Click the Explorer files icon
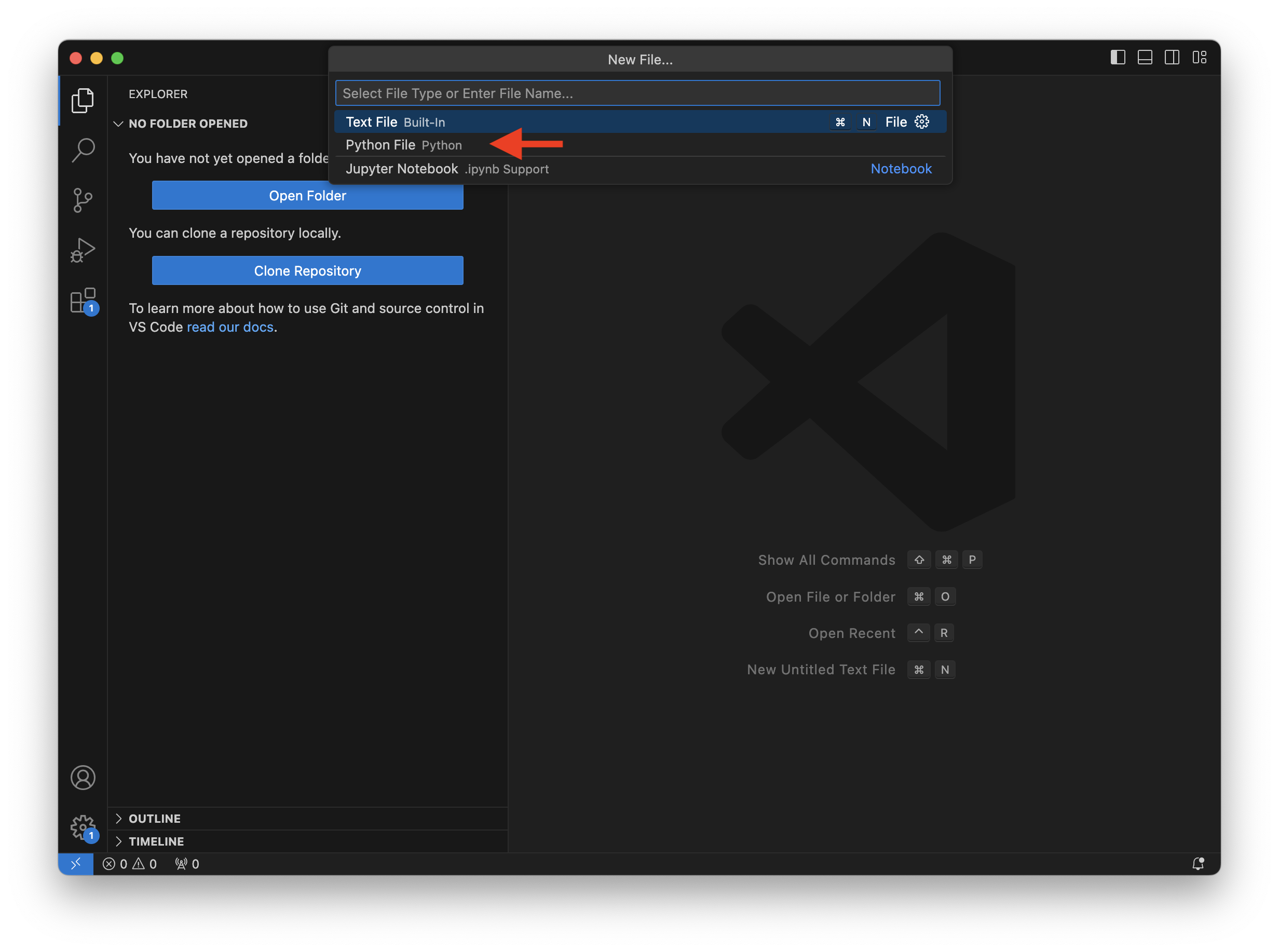 click(83, 101)
